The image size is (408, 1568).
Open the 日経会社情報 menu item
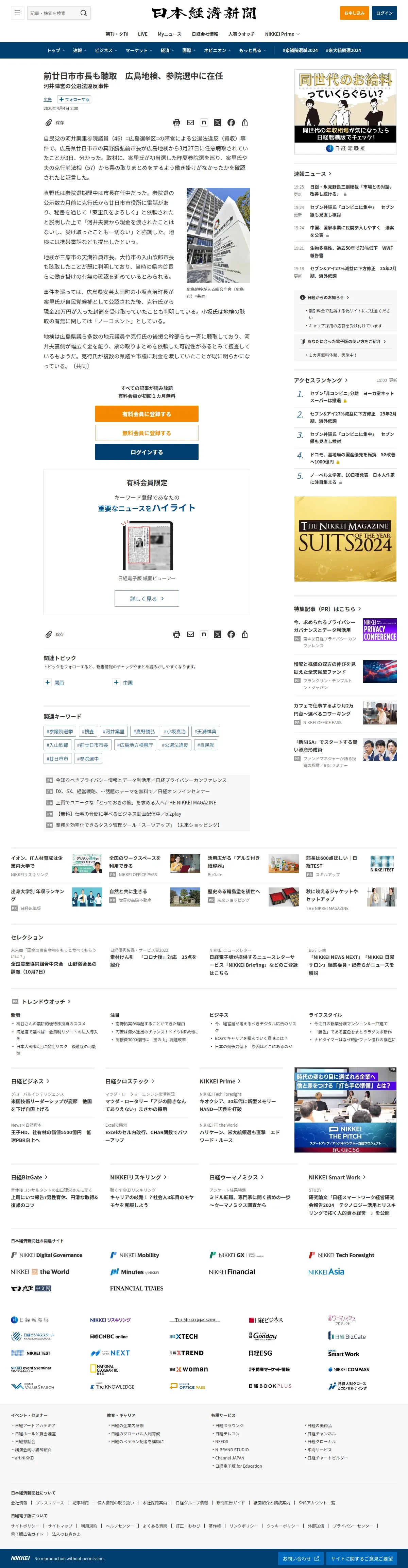click(x=205, y=34)
